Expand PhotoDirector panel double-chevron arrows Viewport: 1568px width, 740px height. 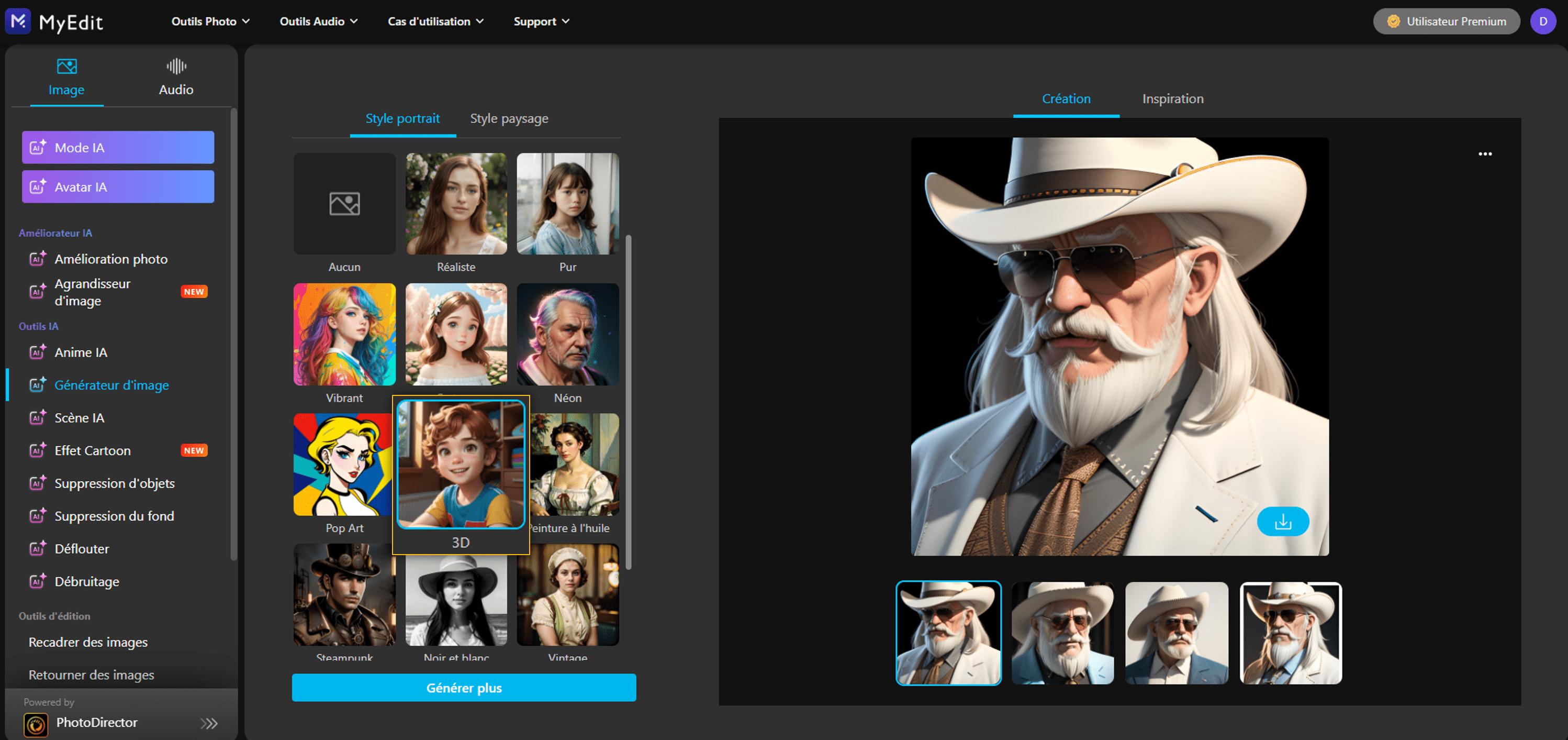[x=209, y=723]
